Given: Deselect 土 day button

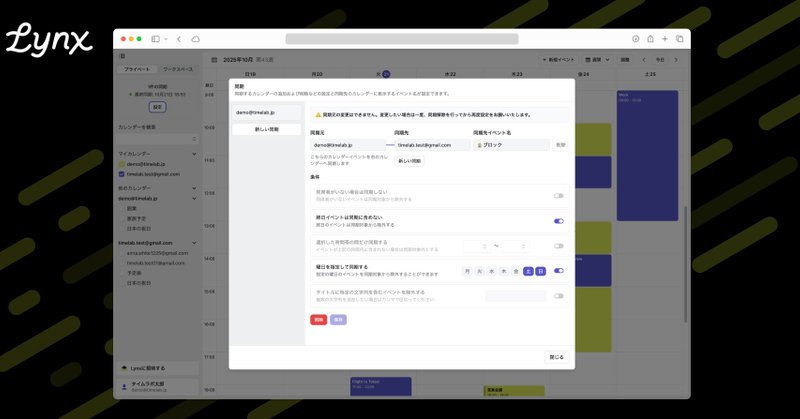Looking at the screenshot, I should click(528, 272).
